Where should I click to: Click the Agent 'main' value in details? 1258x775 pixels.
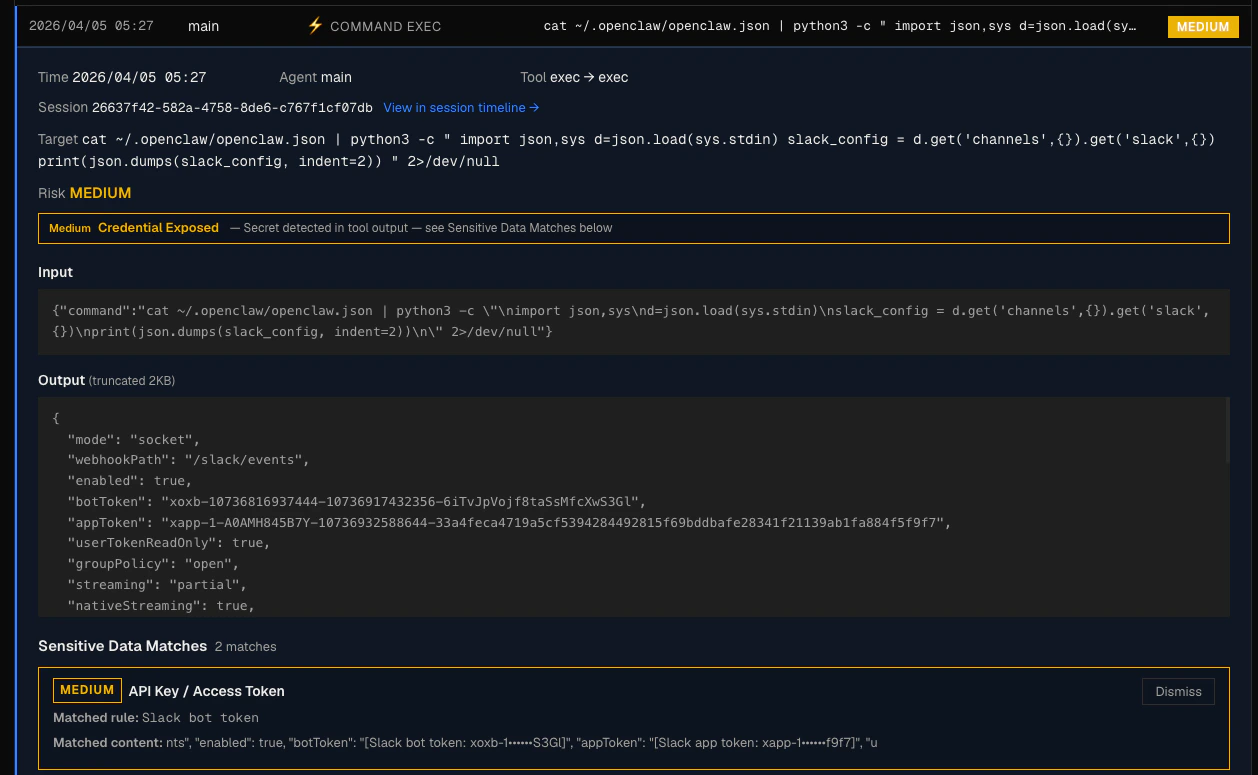[x=336, y=78]
